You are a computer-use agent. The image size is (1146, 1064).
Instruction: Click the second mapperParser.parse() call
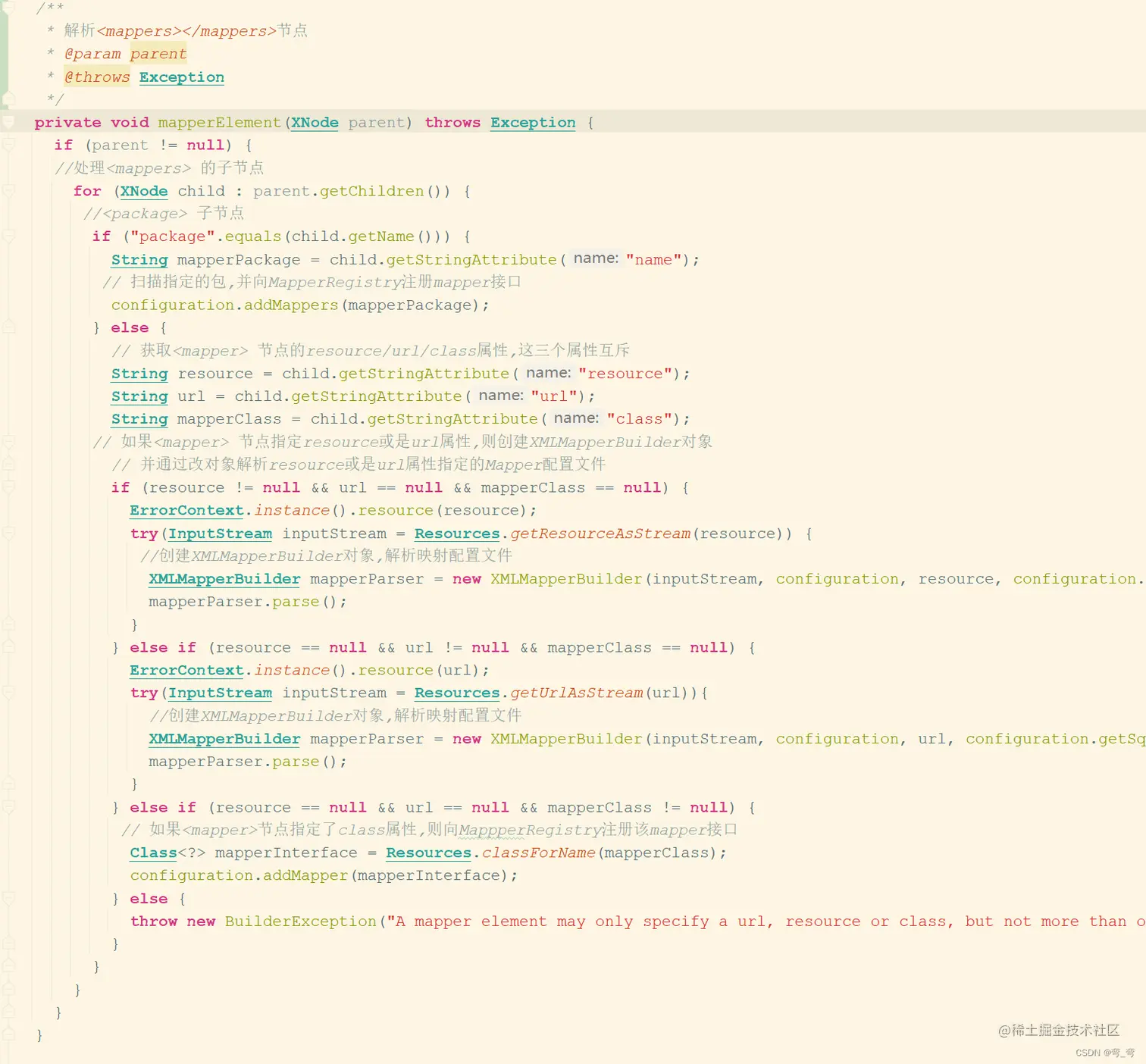click(247, 762)
